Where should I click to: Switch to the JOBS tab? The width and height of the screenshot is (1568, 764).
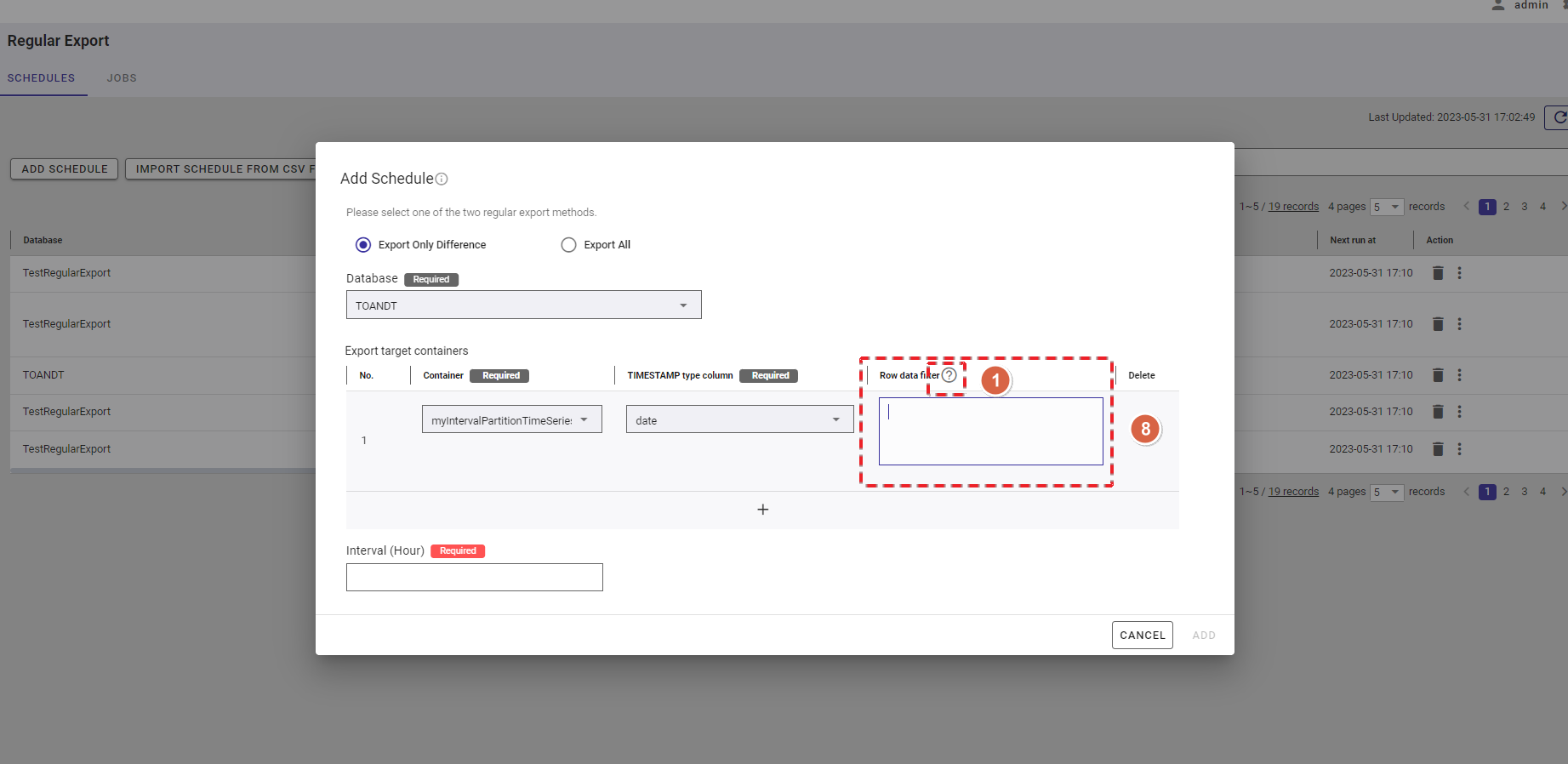click(x=122, y=78)
